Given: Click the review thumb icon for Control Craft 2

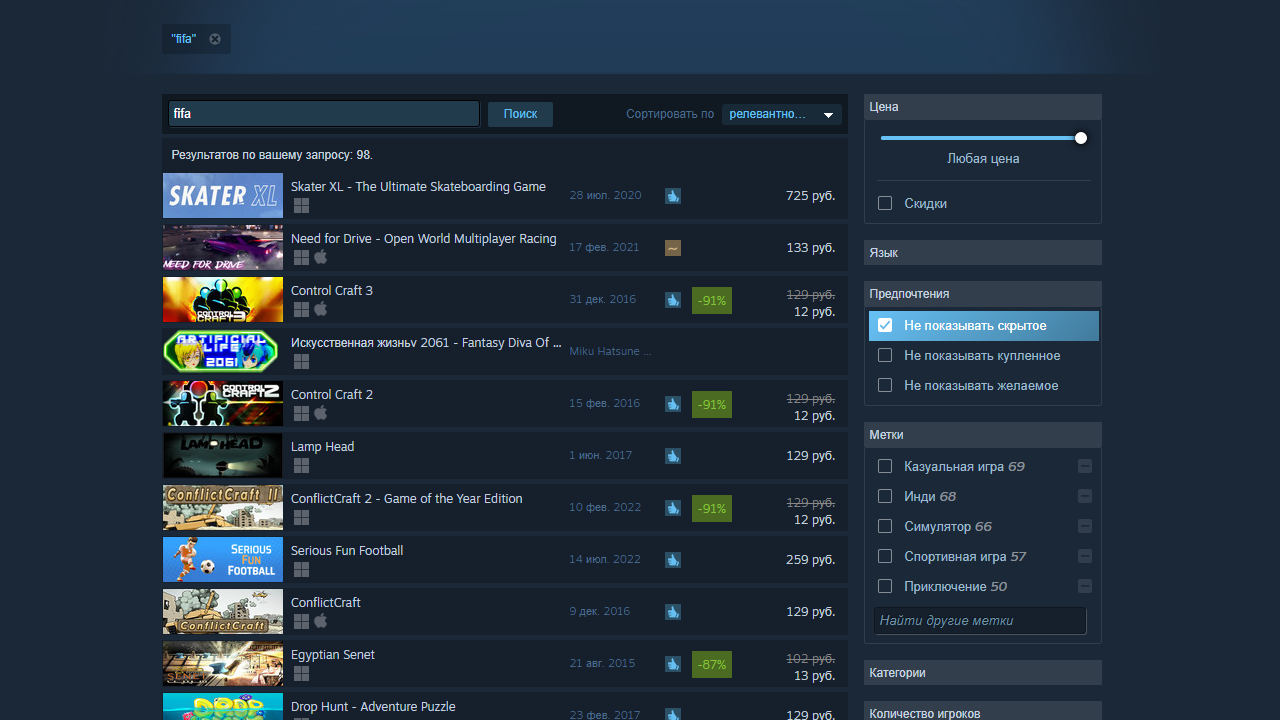Looking at the screenshot, I should click(673, 404).
